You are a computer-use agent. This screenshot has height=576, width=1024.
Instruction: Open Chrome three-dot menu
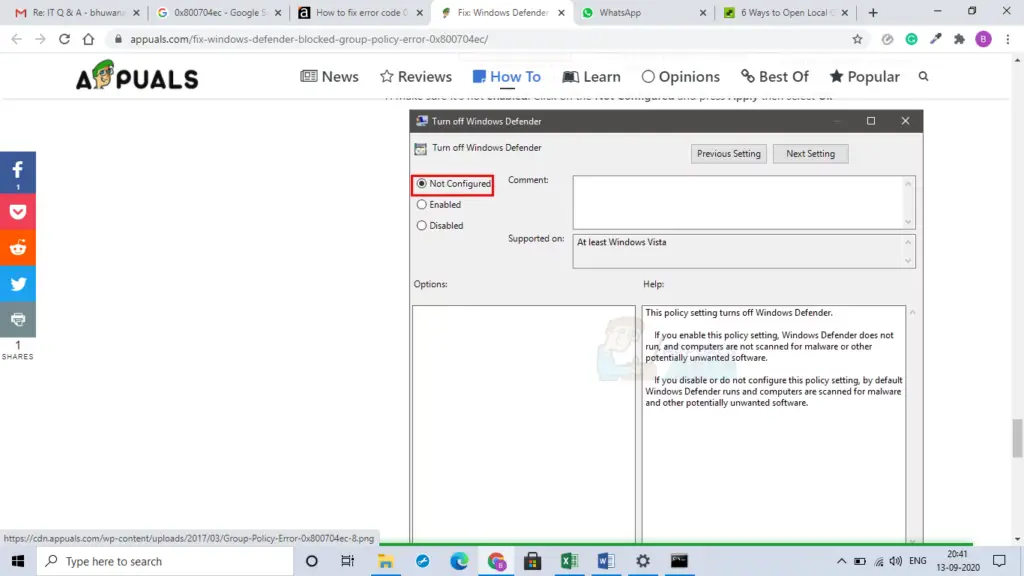(1008, 39)
